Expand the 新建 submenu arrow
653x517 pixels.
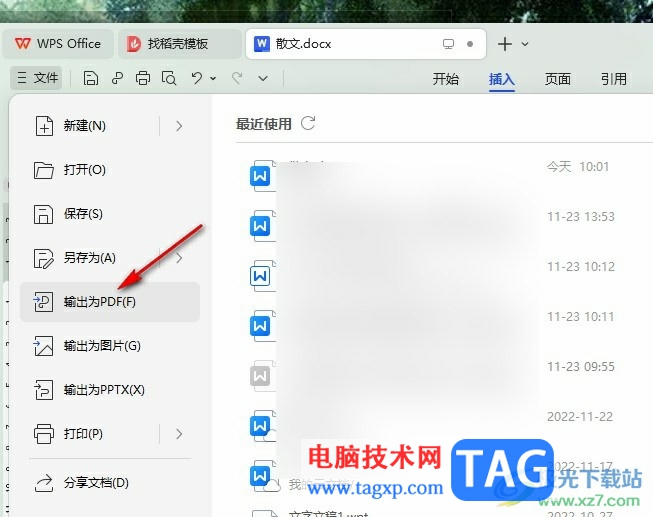pos(179,126)
